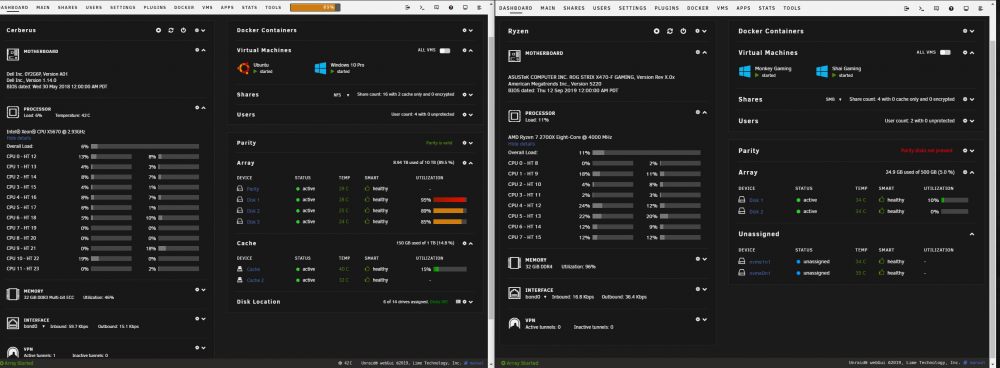Click terminal icon in Cerberus top bar
Screen dimensions: 1000x368
tap(422, 8)
